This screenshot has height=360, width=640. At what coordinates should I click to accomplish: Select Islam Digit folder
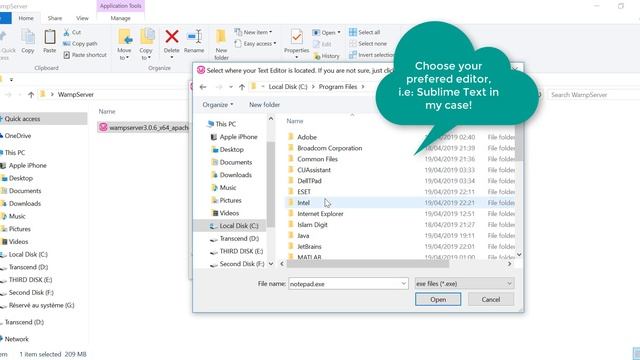[x=312, y=224]
